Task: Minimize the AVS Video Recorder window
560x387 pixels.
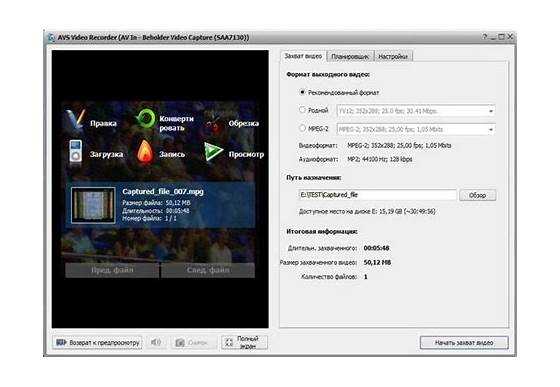Action: pos(493,37)
